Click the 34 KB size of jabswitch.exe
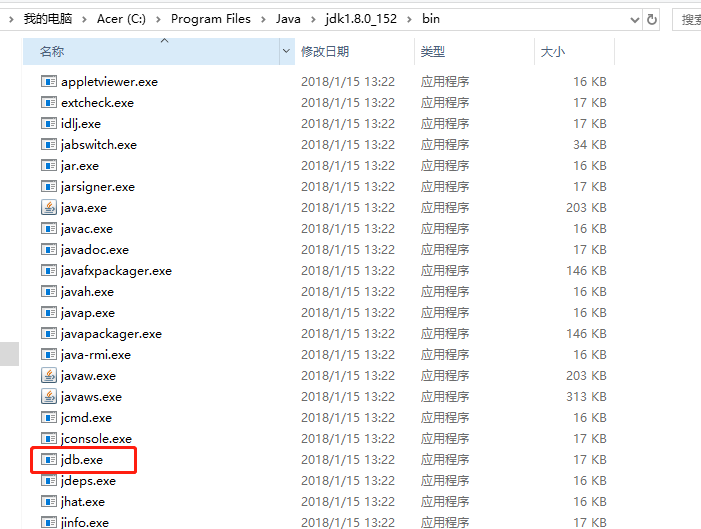Viewport: 701px width, 529px height. (x=590, y=144)
